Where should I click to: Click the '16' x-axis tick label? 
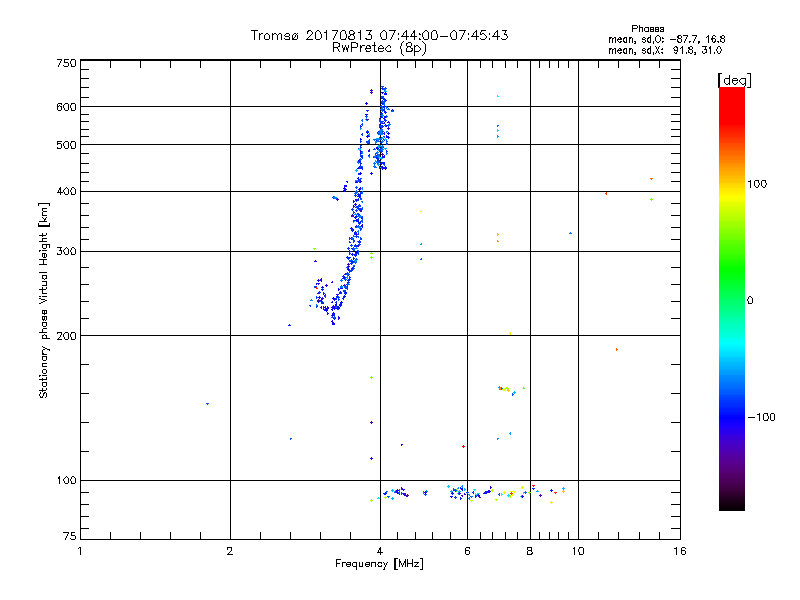[x=680, y=551]
